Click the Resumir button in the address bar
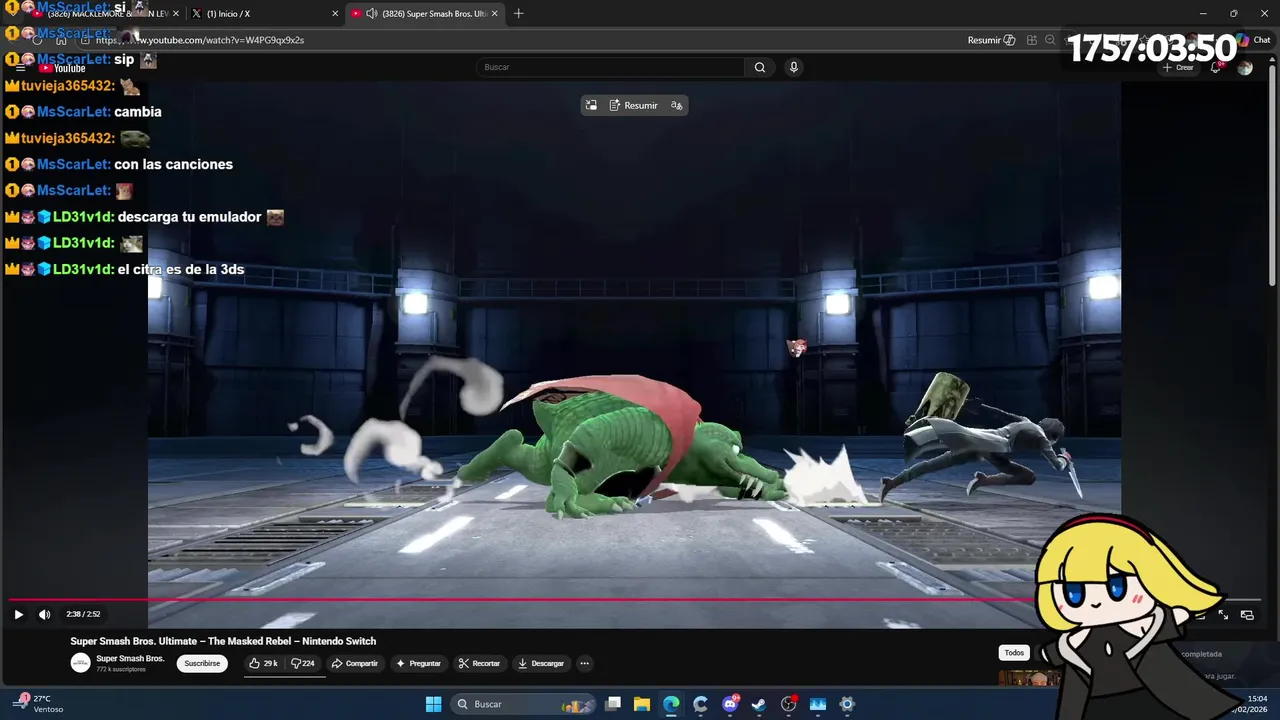1280x720 pixels. click(991, 40)
